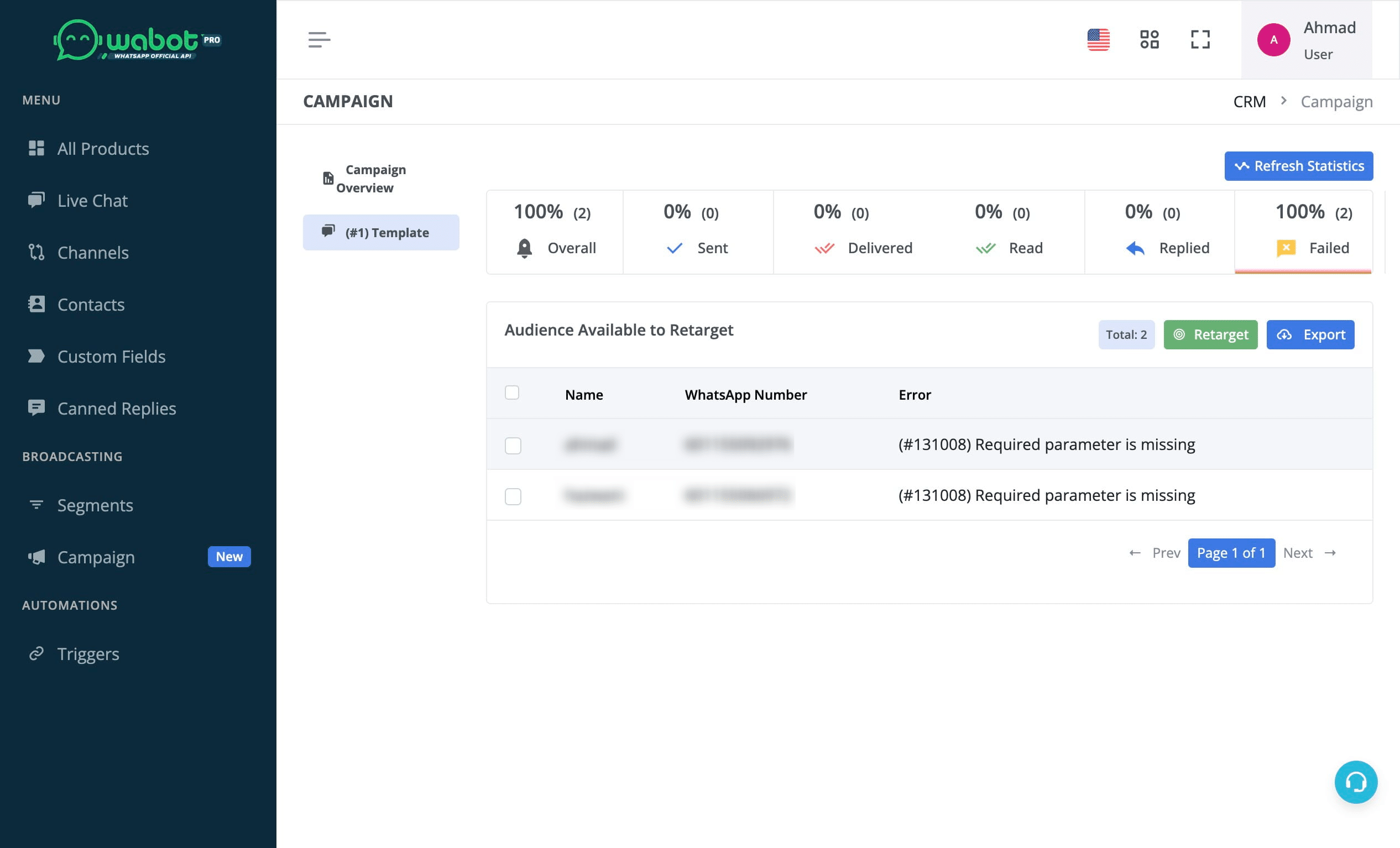Click the US flag language selector
Viewport: 1400px width, 848px height.
(1098, 40)
